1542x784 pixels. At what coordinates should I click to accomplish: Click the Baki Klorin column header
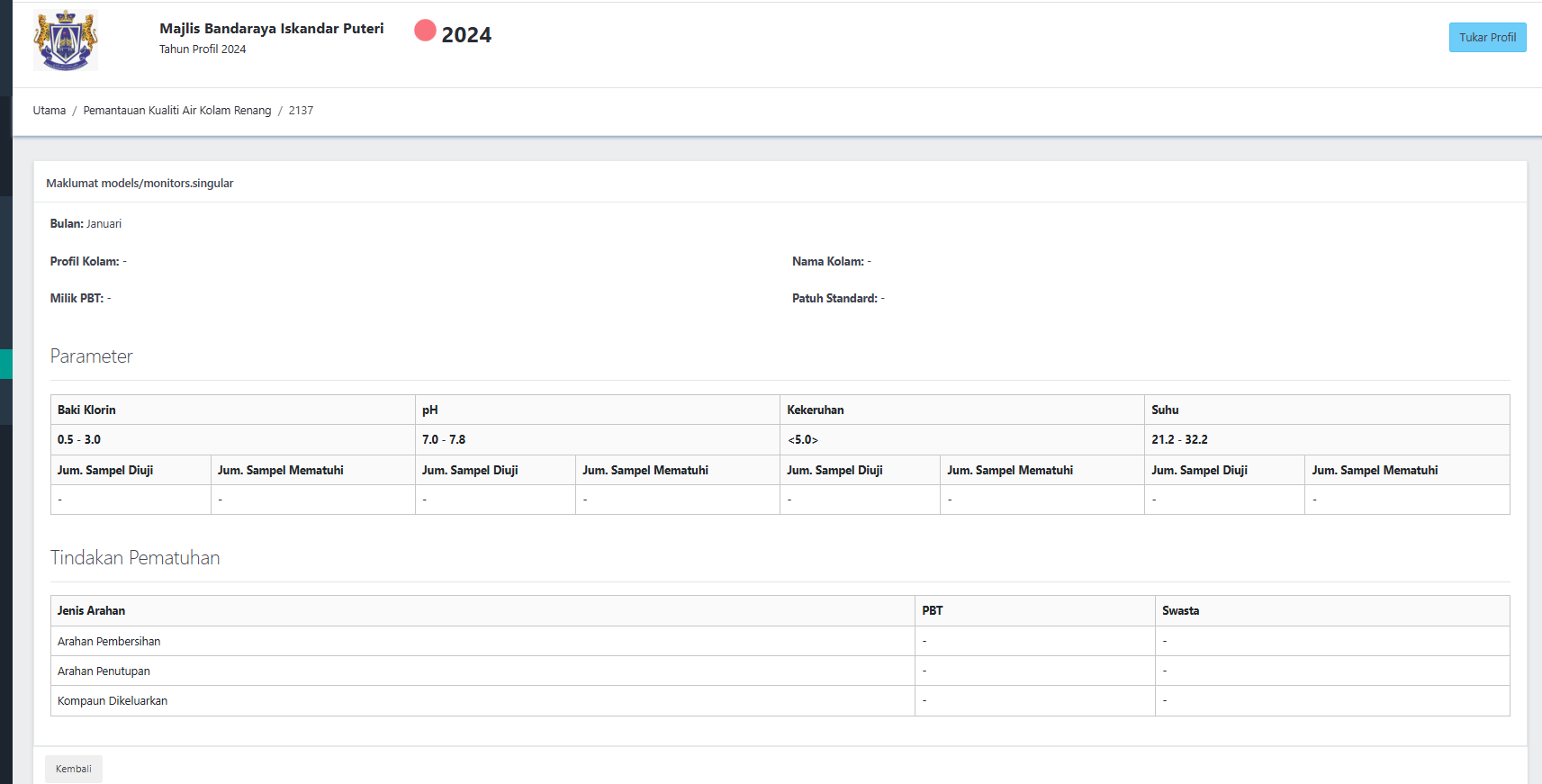(x=86, y=410)
